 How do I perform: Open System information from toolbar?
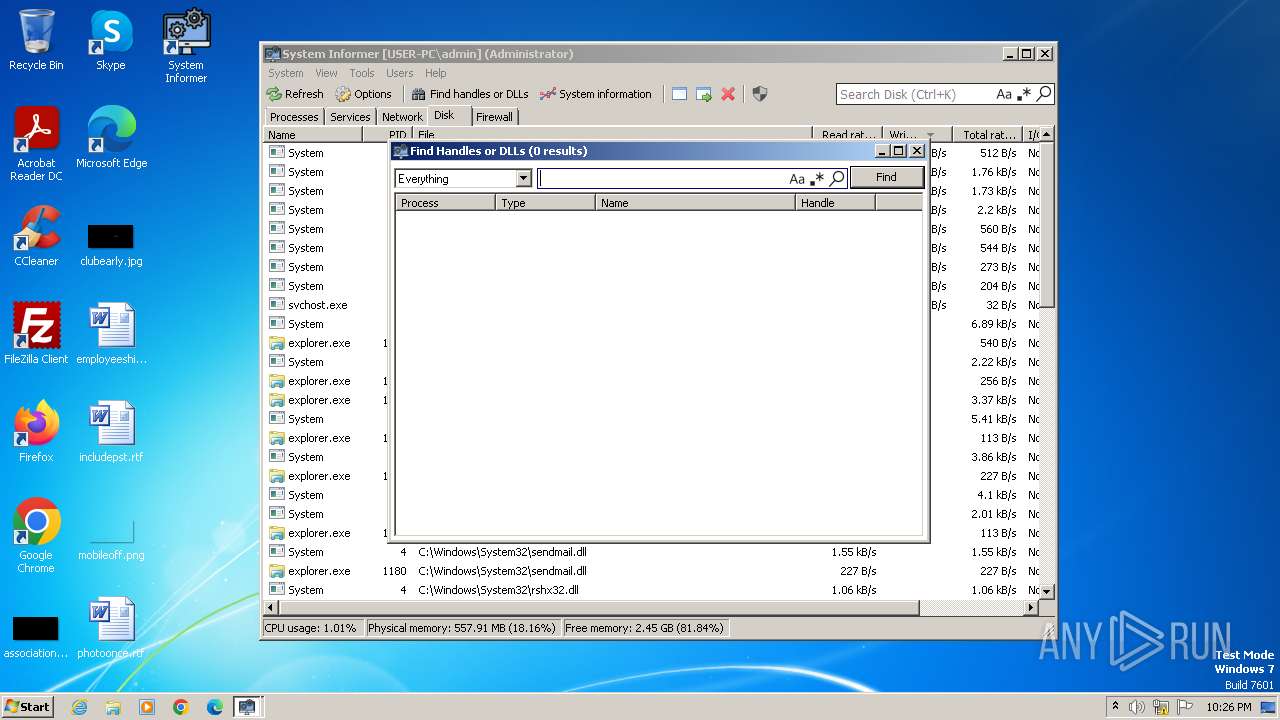(595, 94)
